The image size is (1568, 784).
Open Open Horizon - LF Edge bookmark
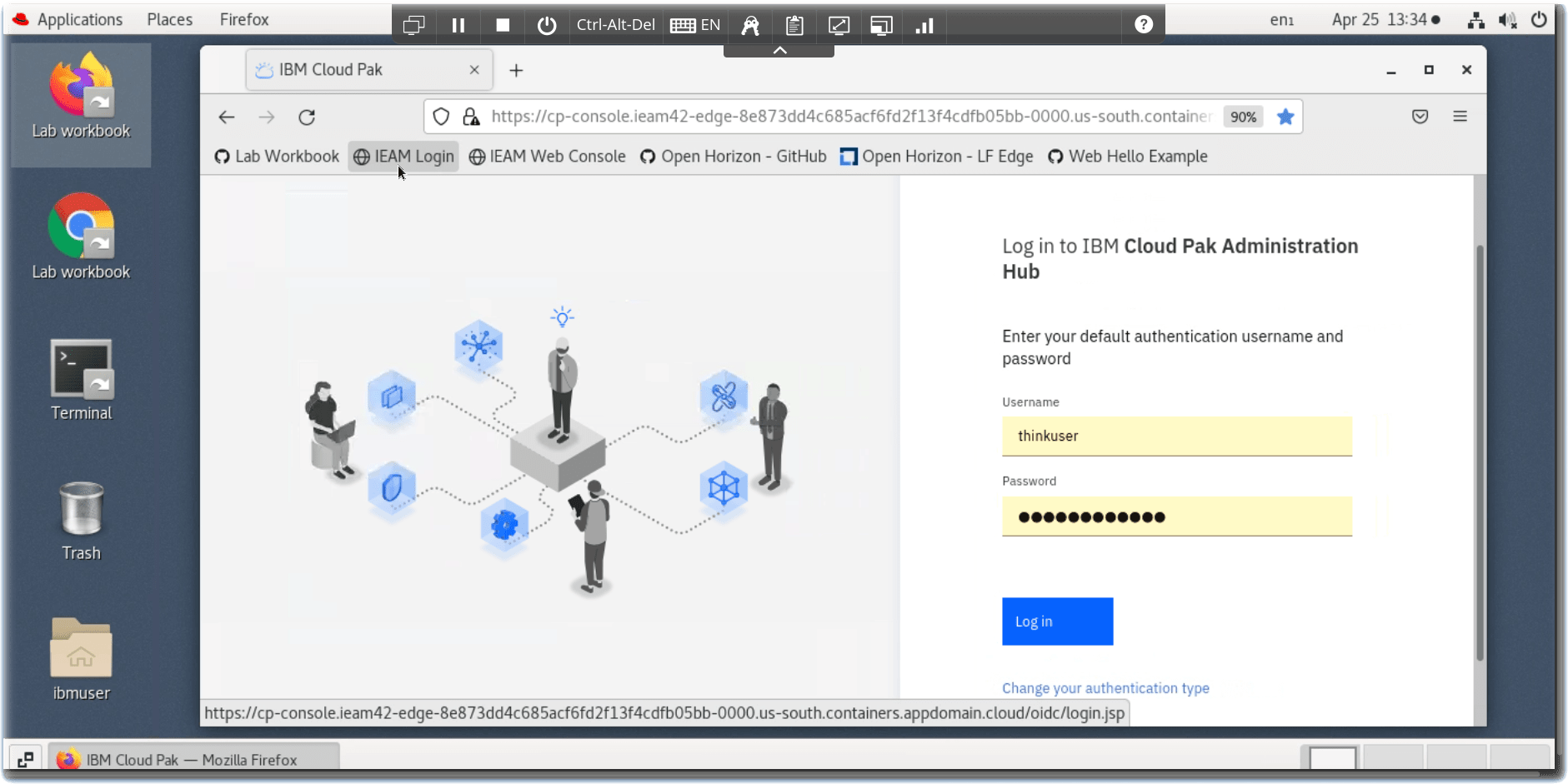(936, 157)
